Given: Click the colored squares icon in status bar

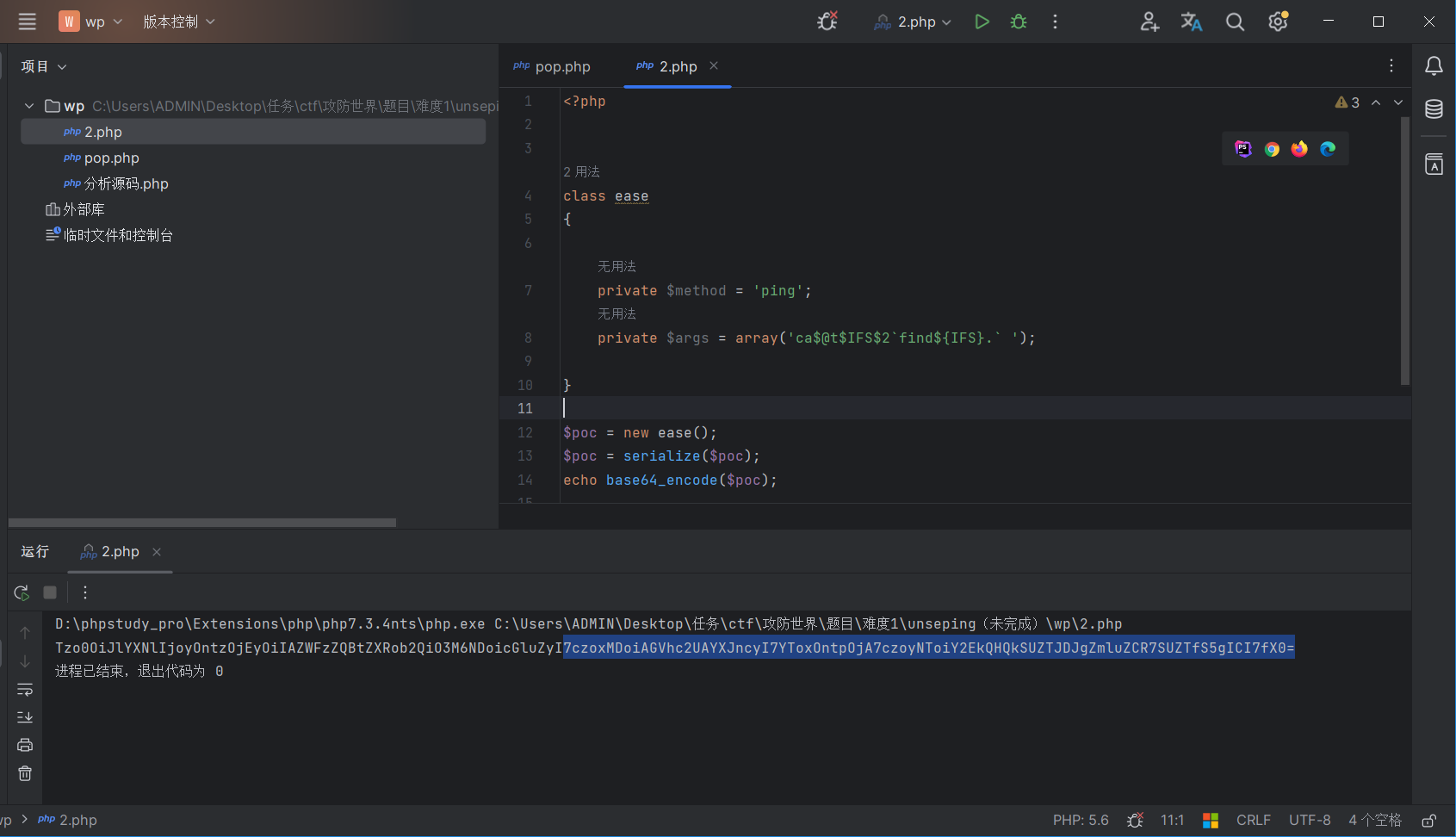Looking at the screenshot, I should click(1211, 820).
